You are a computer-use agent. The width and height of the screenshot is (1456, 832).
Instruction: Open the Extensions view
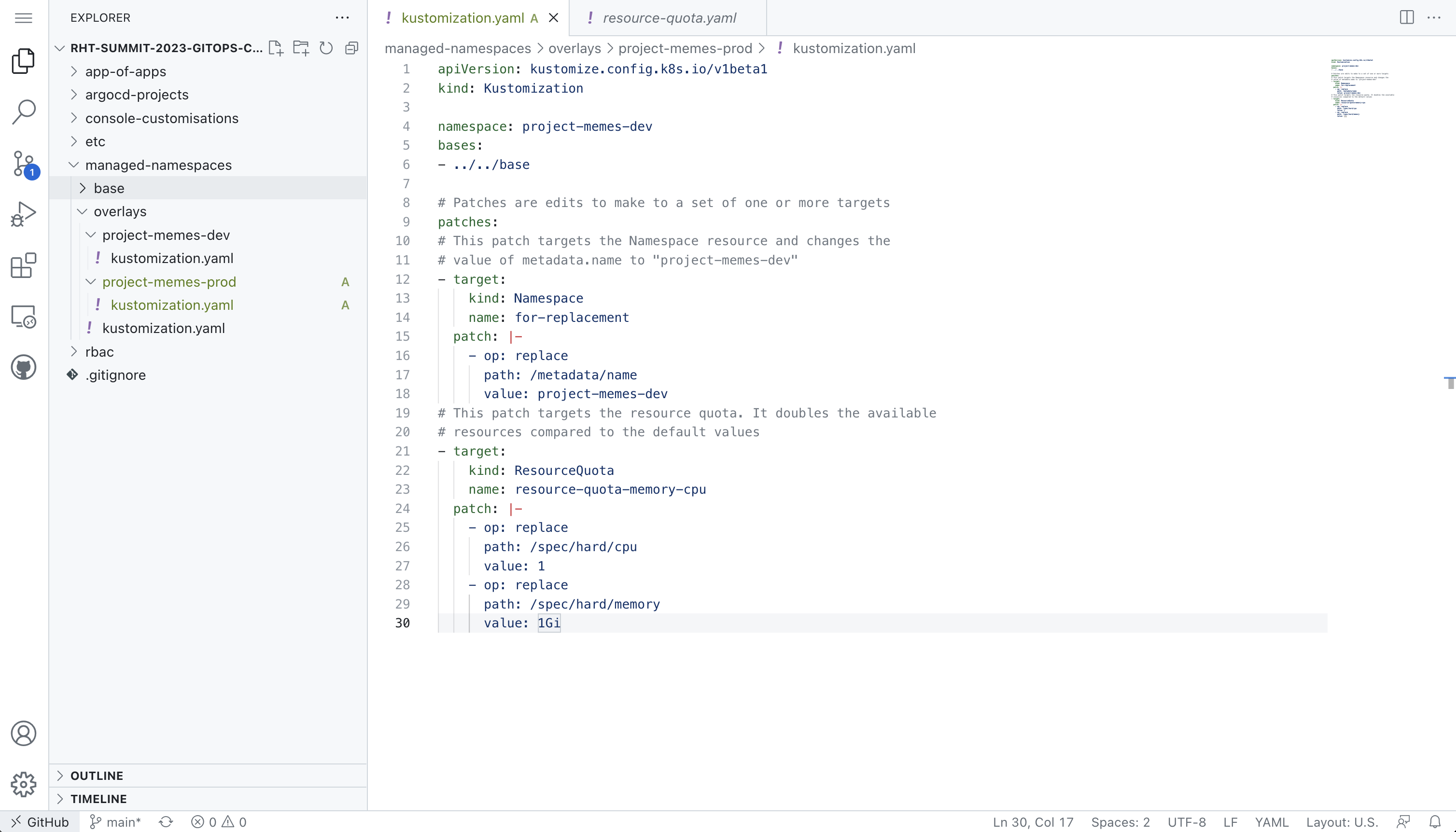pyautogui.click(x=24, y=265)
